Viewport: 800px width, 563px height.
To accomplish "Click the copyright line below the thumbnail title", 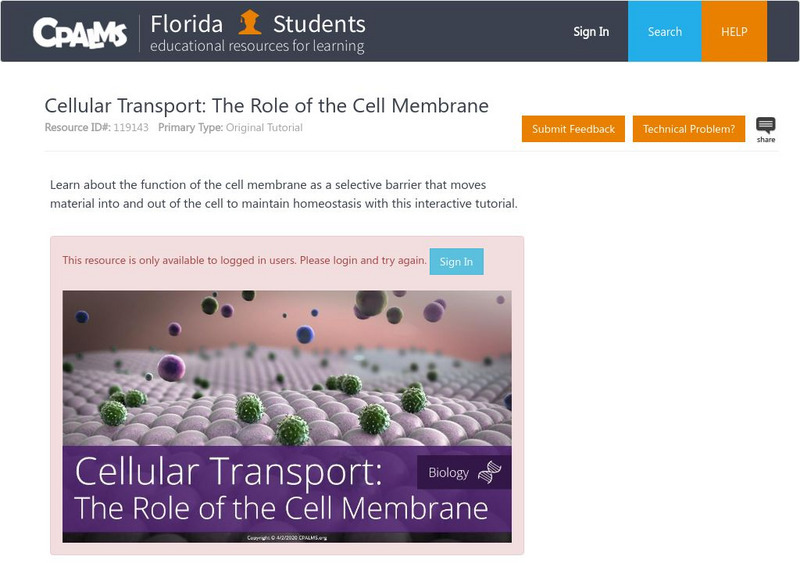I will [287, 537].
